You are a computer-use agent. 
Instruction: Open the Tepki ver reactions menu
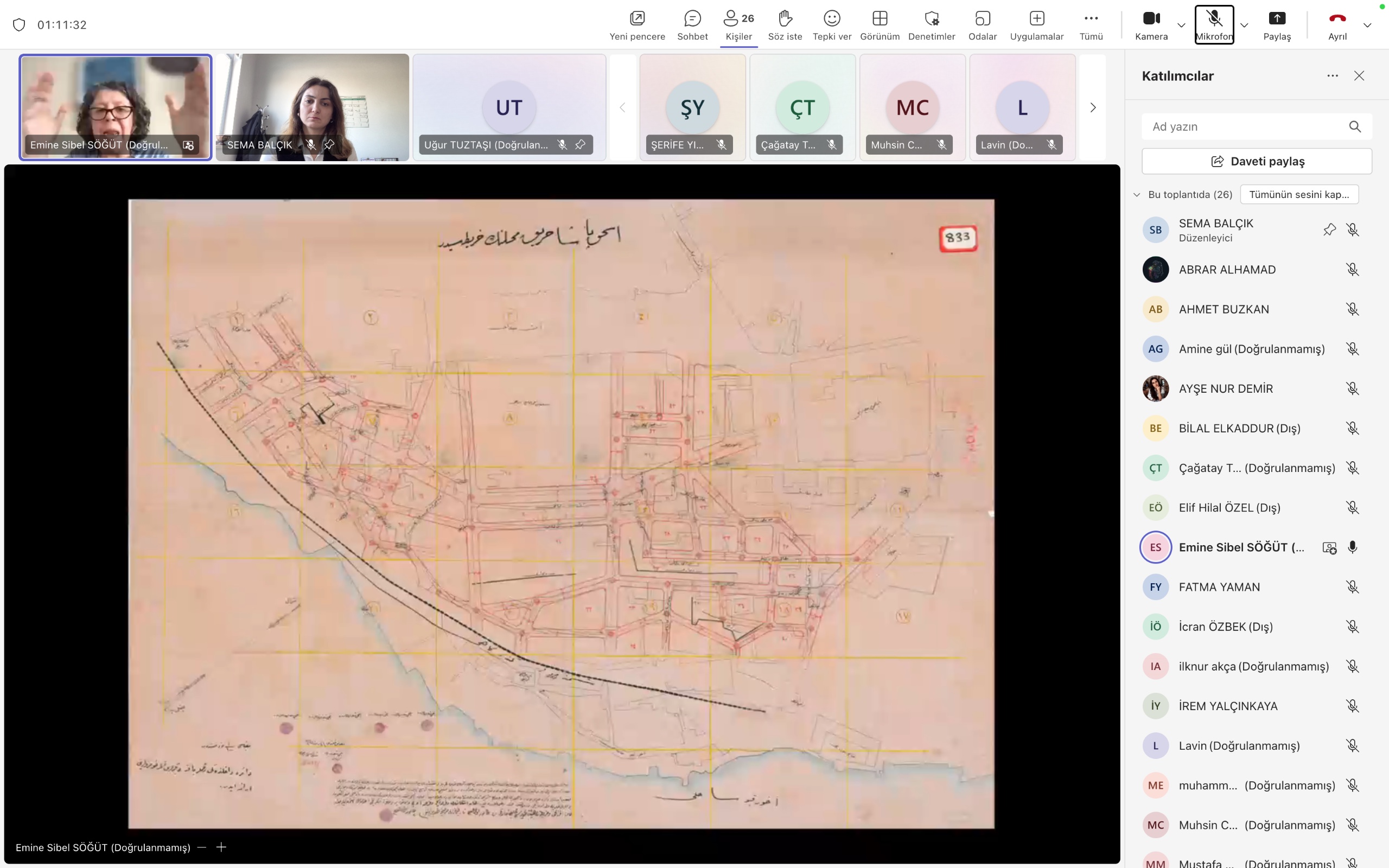coord(832,25)
